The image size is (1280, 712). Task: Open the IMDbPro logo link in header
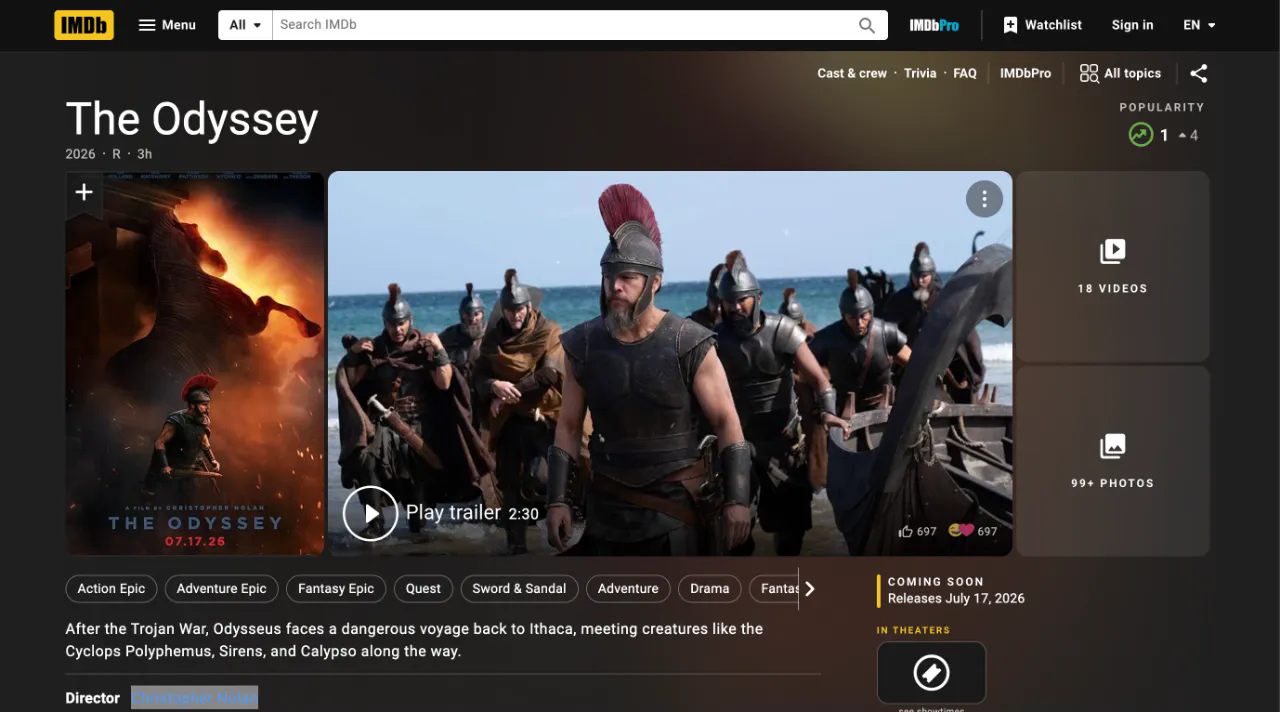(x=934, y=25)
